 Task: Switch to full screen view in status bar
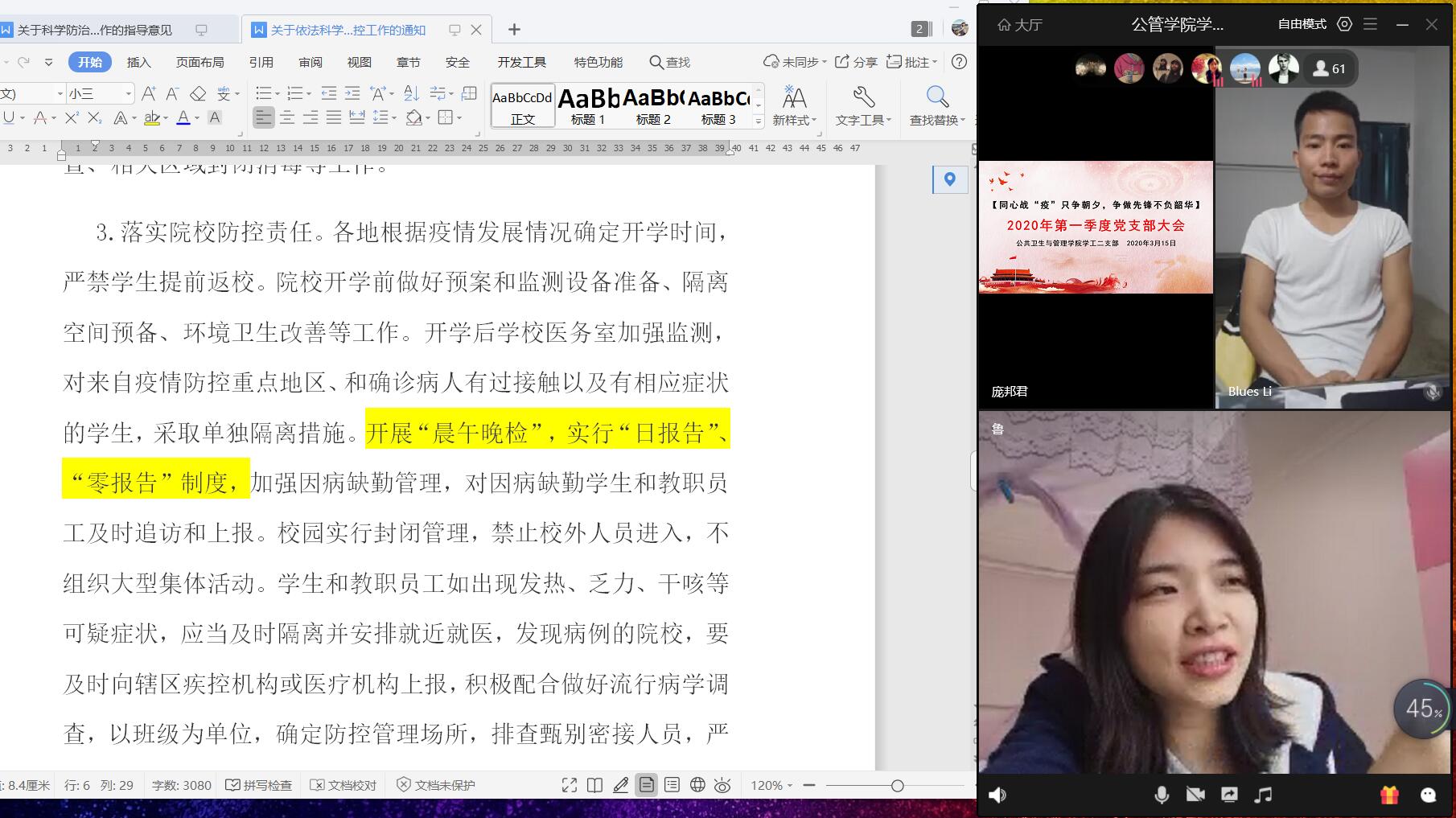(x=570, y=785)
